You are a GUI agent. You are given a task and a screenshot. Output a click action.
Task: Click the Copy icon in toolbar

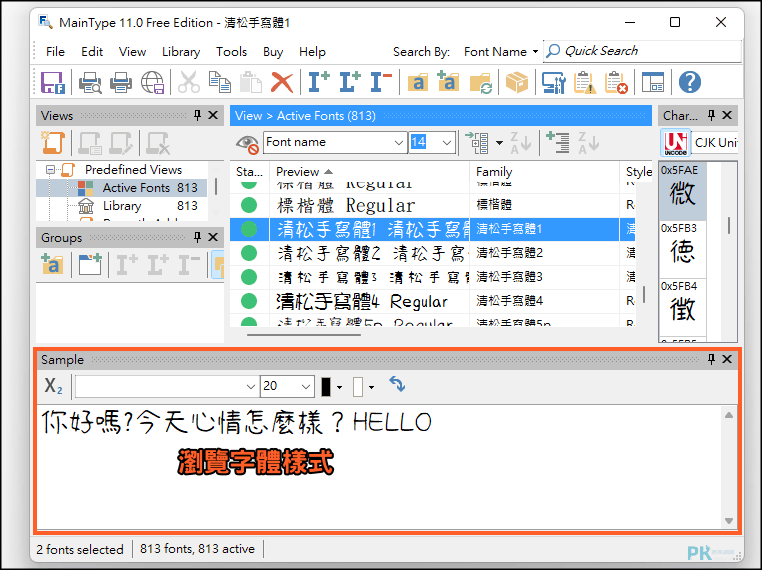tap(220, 82)
